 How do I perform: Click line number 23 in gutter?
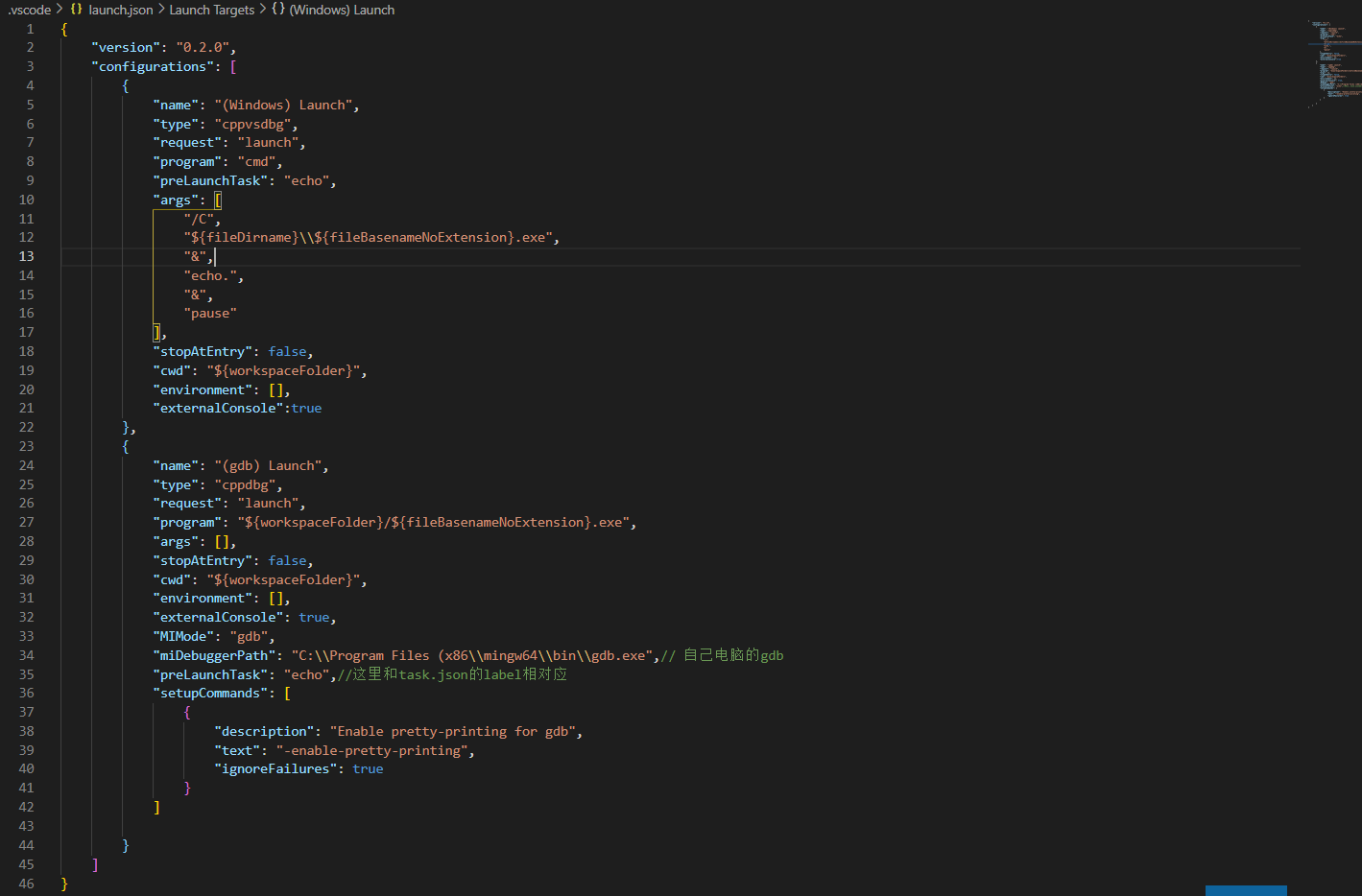coord(26,446)
